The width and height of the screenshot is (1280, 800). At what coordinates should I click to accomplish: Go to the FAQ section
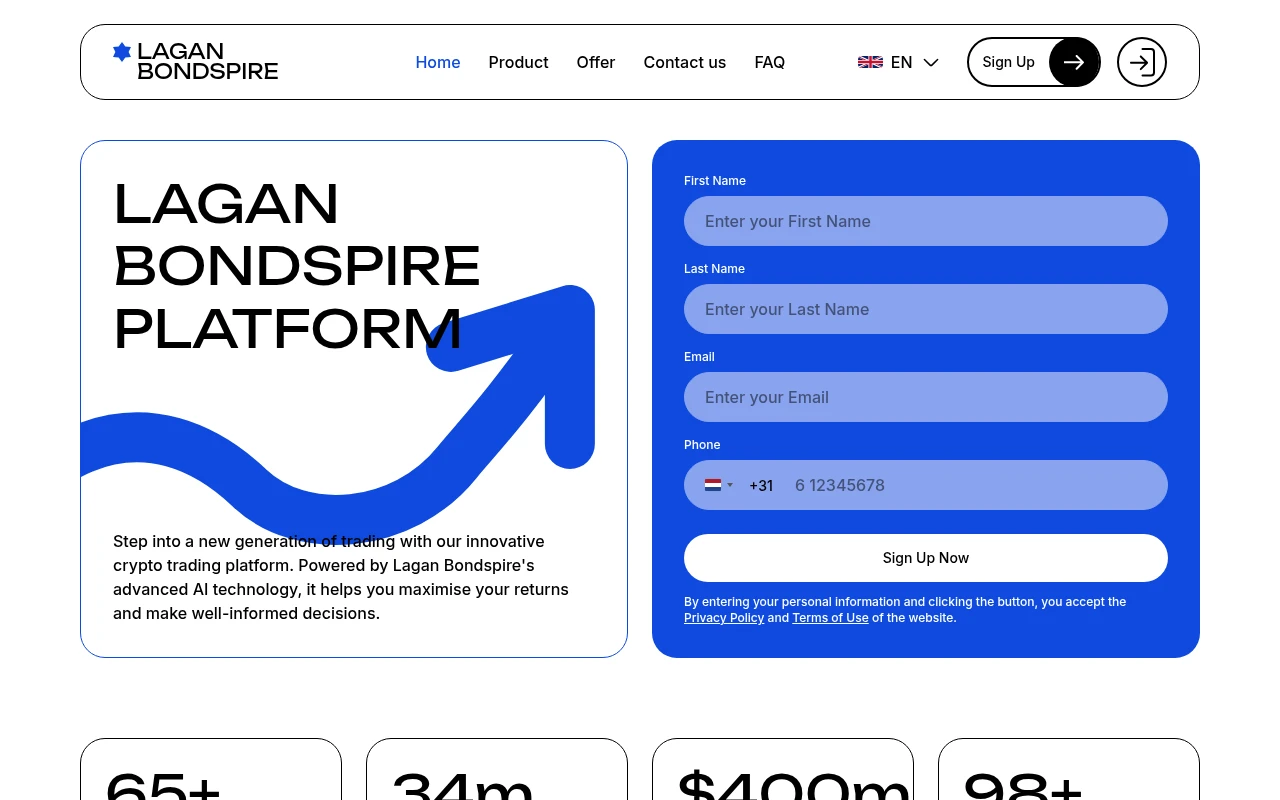[x=769, y=62]
